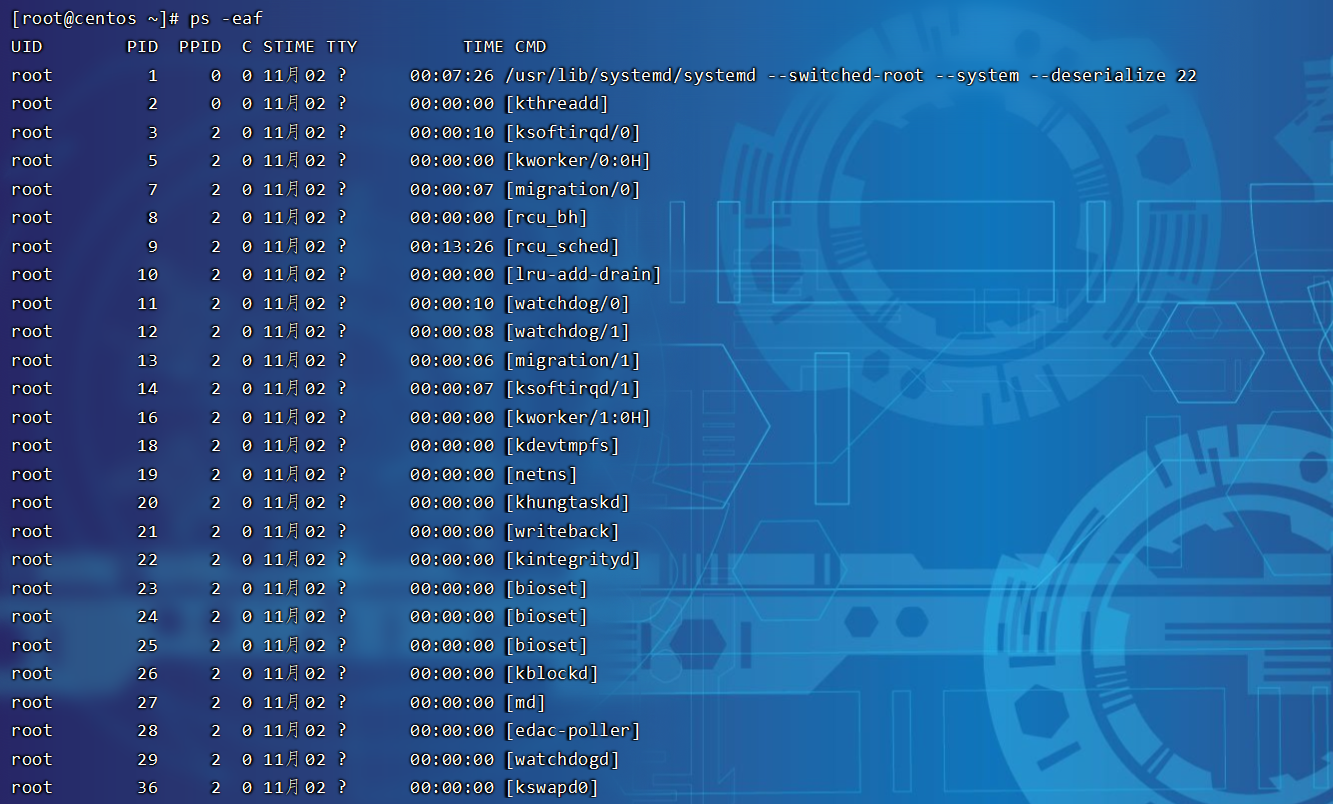Viewport: 1333px width, 804px height.
Task: Click the PPID column header
Action: (200, 47)
